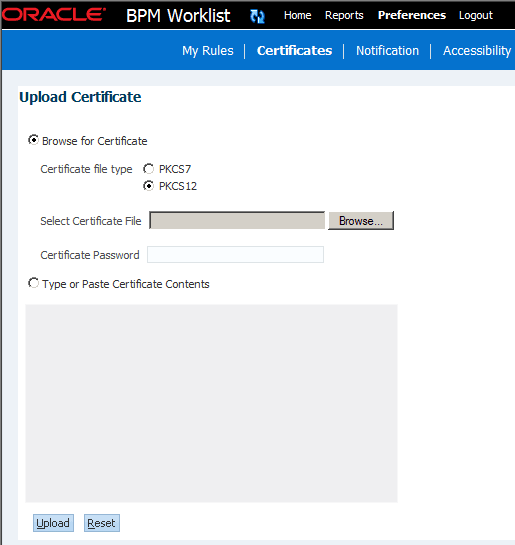Select Type or Paste Certificate Contents option
The width and height of the screenshot is (515, 545).
(33, 283)
